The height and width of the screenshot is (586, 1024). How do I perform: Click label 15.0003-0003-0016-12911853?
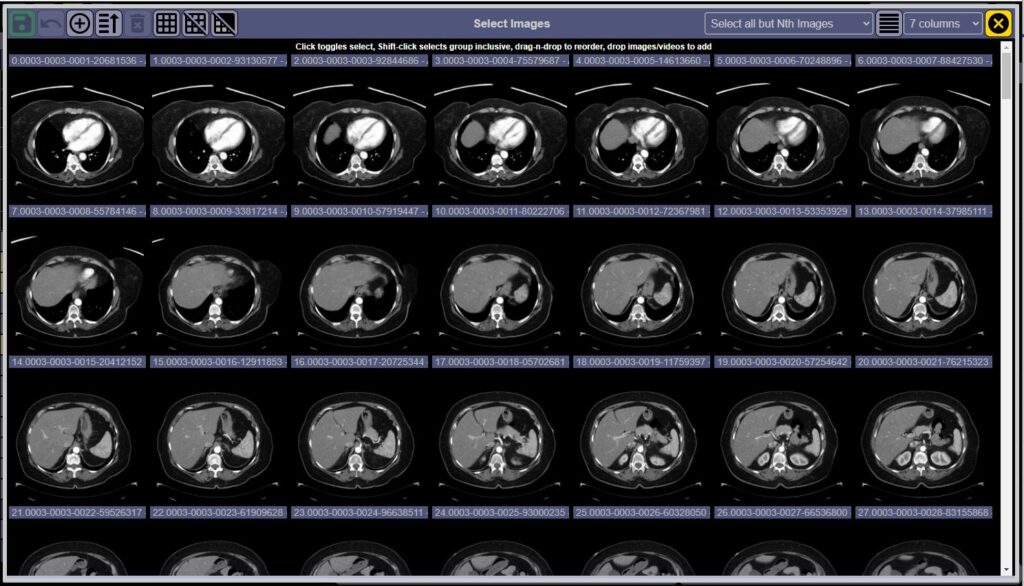click(218, 362)
